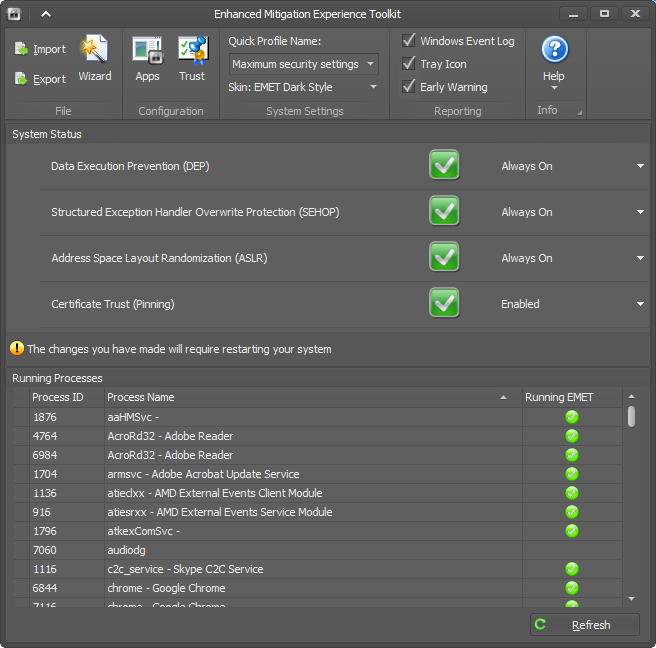
Task: Click the restart required warning message
Action: pyautogui.click(x=179, y=349)
